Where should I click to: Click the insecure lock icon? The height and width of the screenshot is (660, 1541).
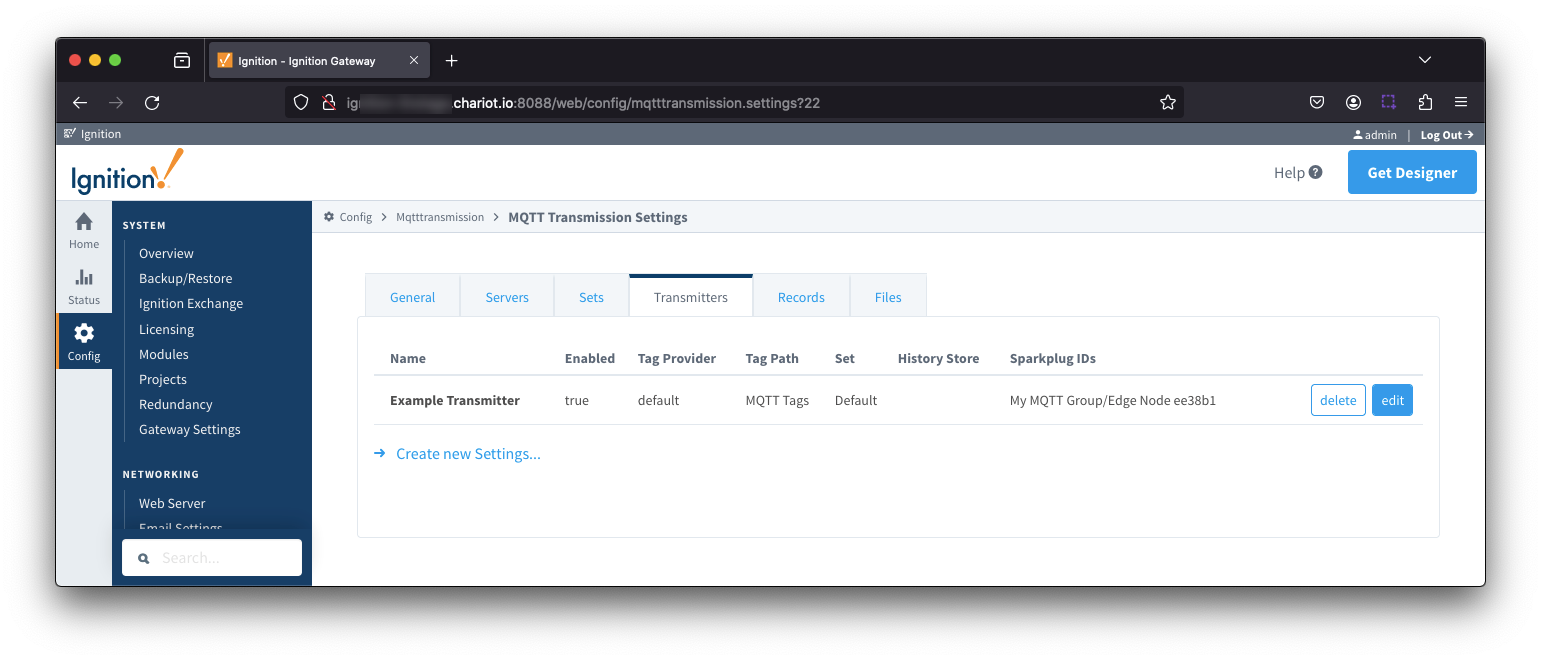coord(327,102)
